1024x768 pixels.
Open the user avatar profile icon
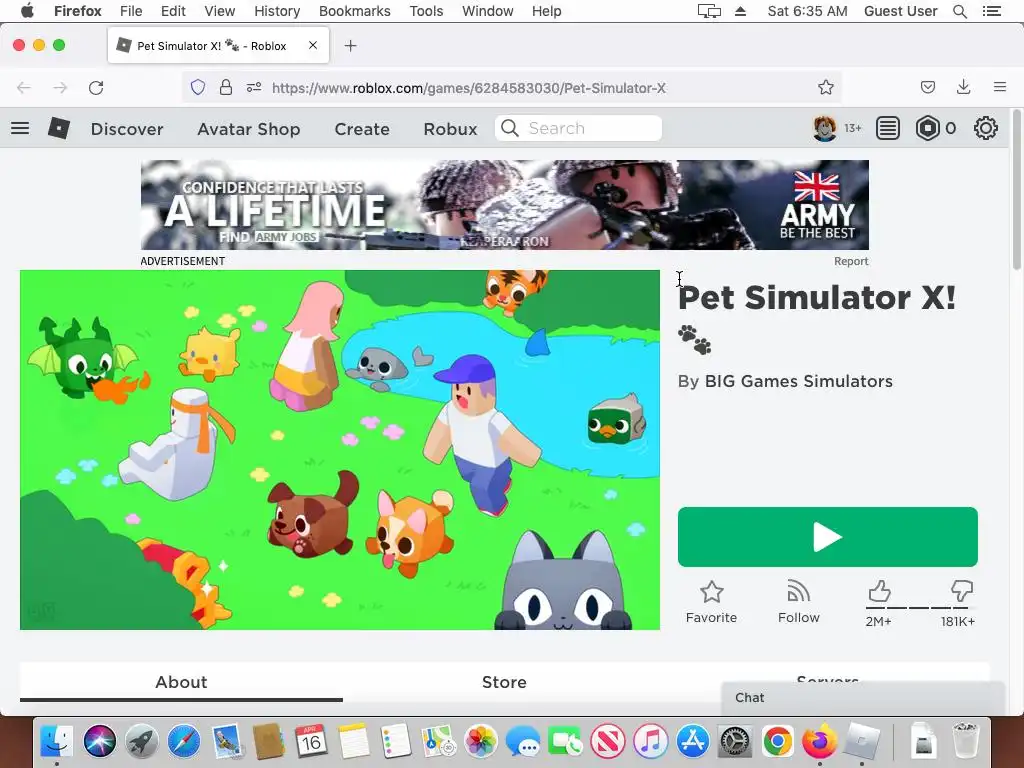825,128
